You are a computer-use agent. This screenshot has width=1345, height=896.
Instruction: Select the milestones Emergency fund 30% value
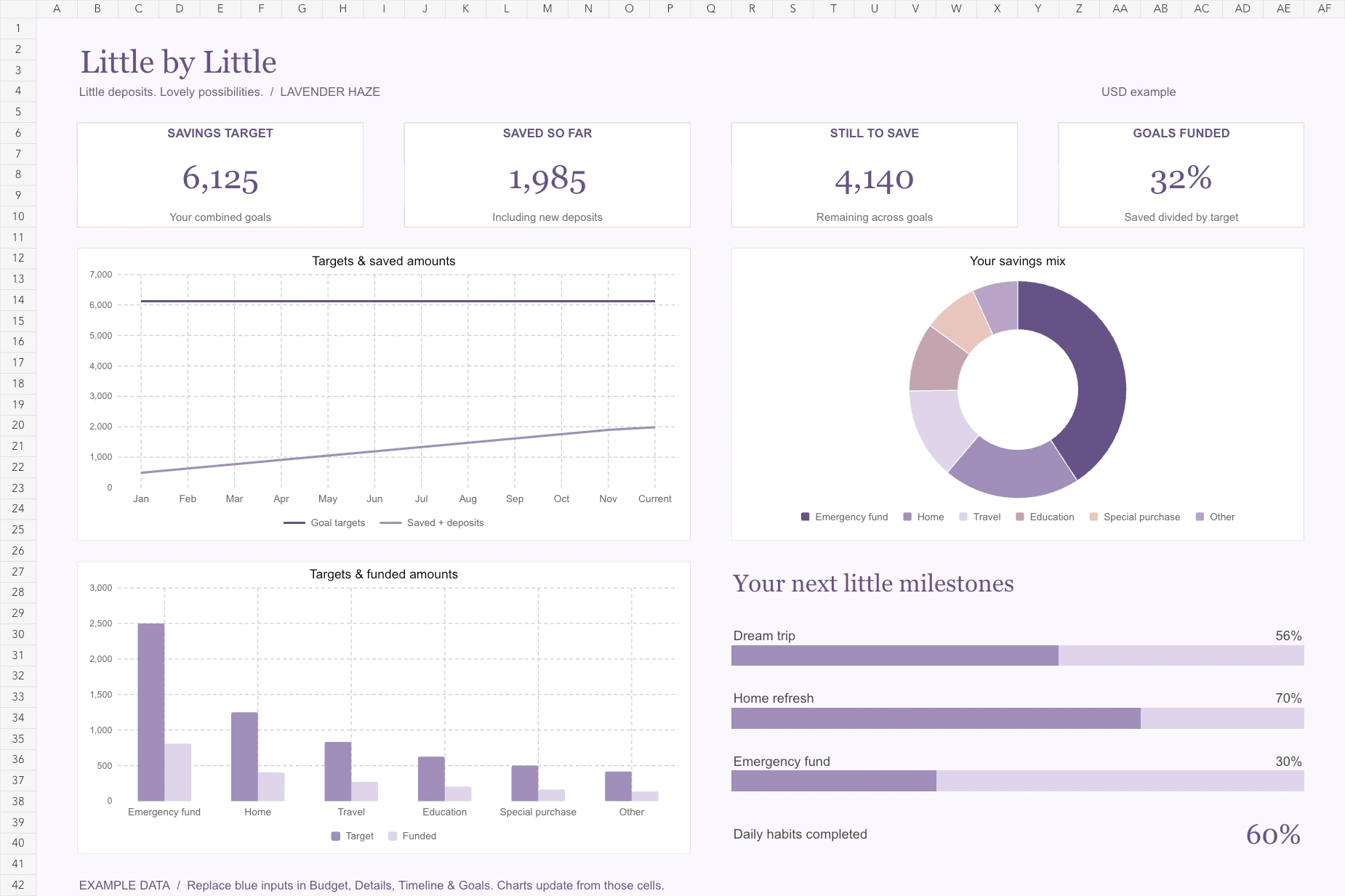point(1288,762)
